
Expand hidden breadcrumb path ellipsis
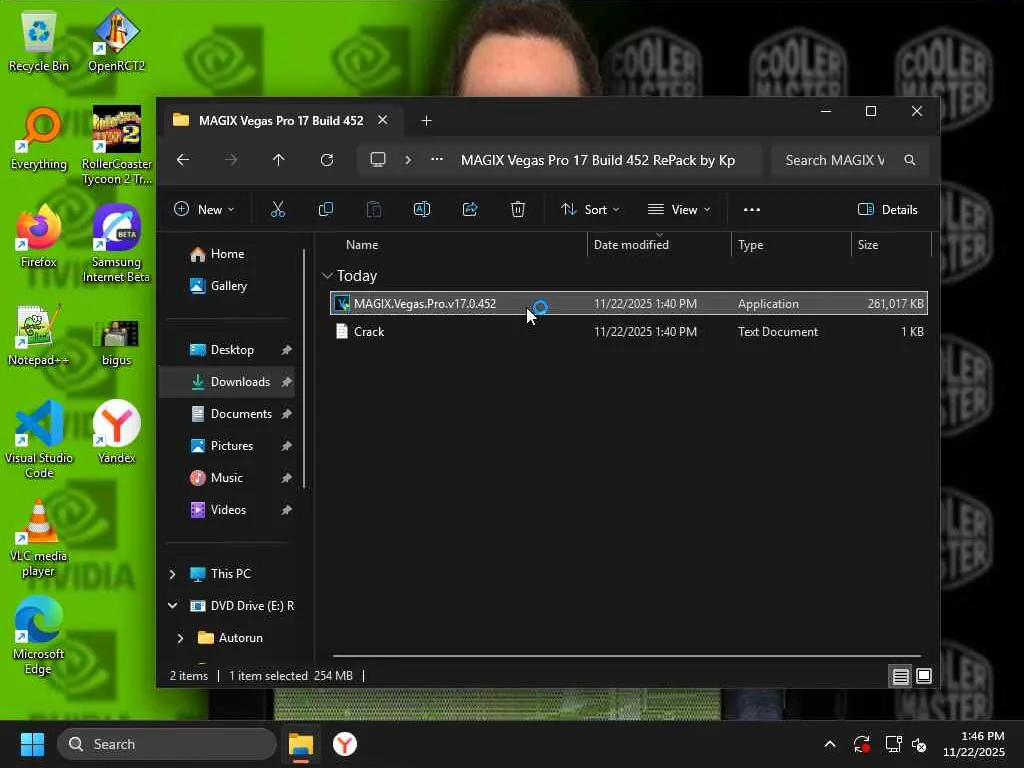click(437, 159)
